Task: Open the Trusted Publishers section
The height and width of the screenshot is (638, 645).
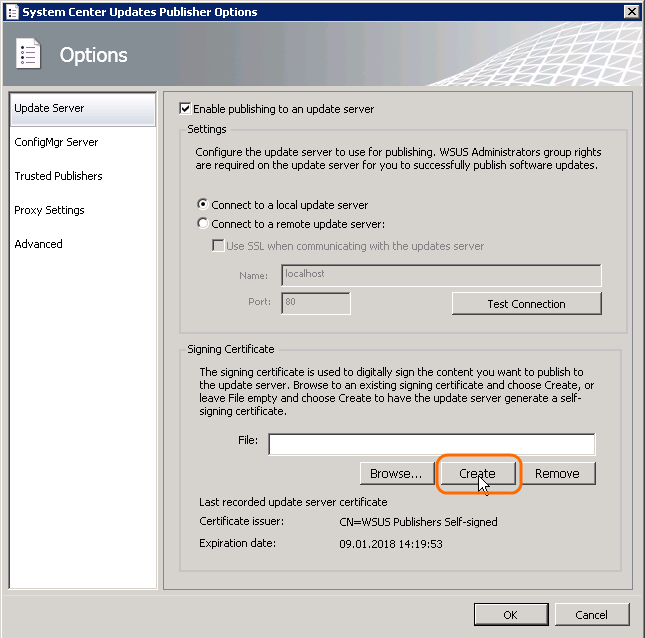Action: coord(58,176)
